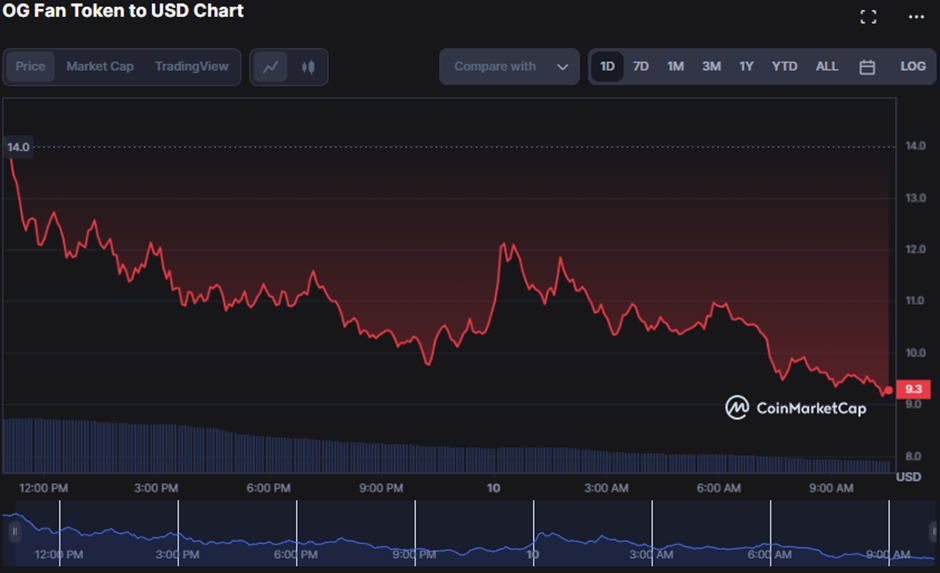Select the Price tab

[x=30, y=67]
